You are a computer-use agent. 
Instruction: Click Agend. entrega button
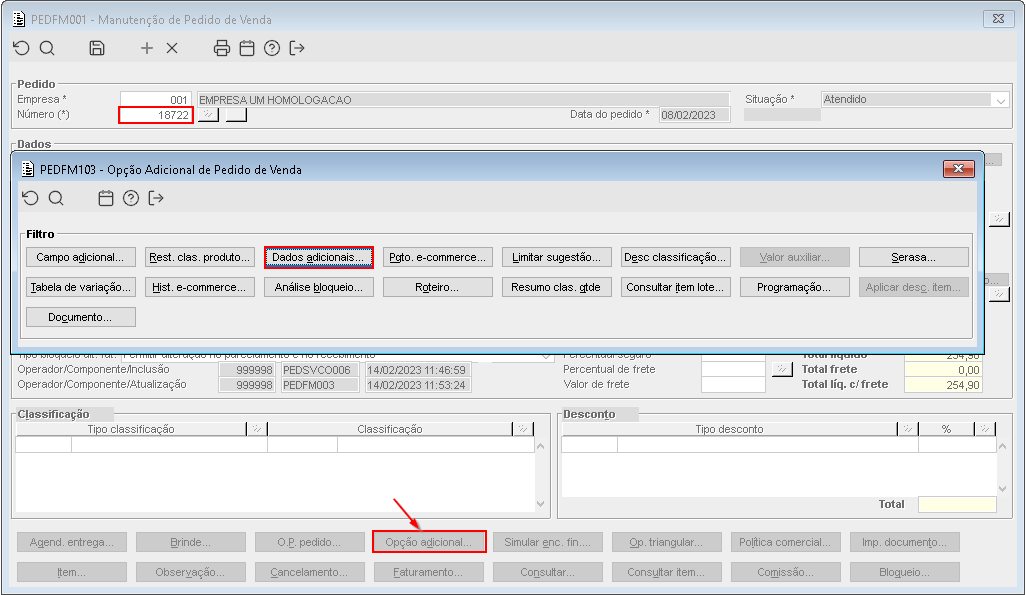72,542
